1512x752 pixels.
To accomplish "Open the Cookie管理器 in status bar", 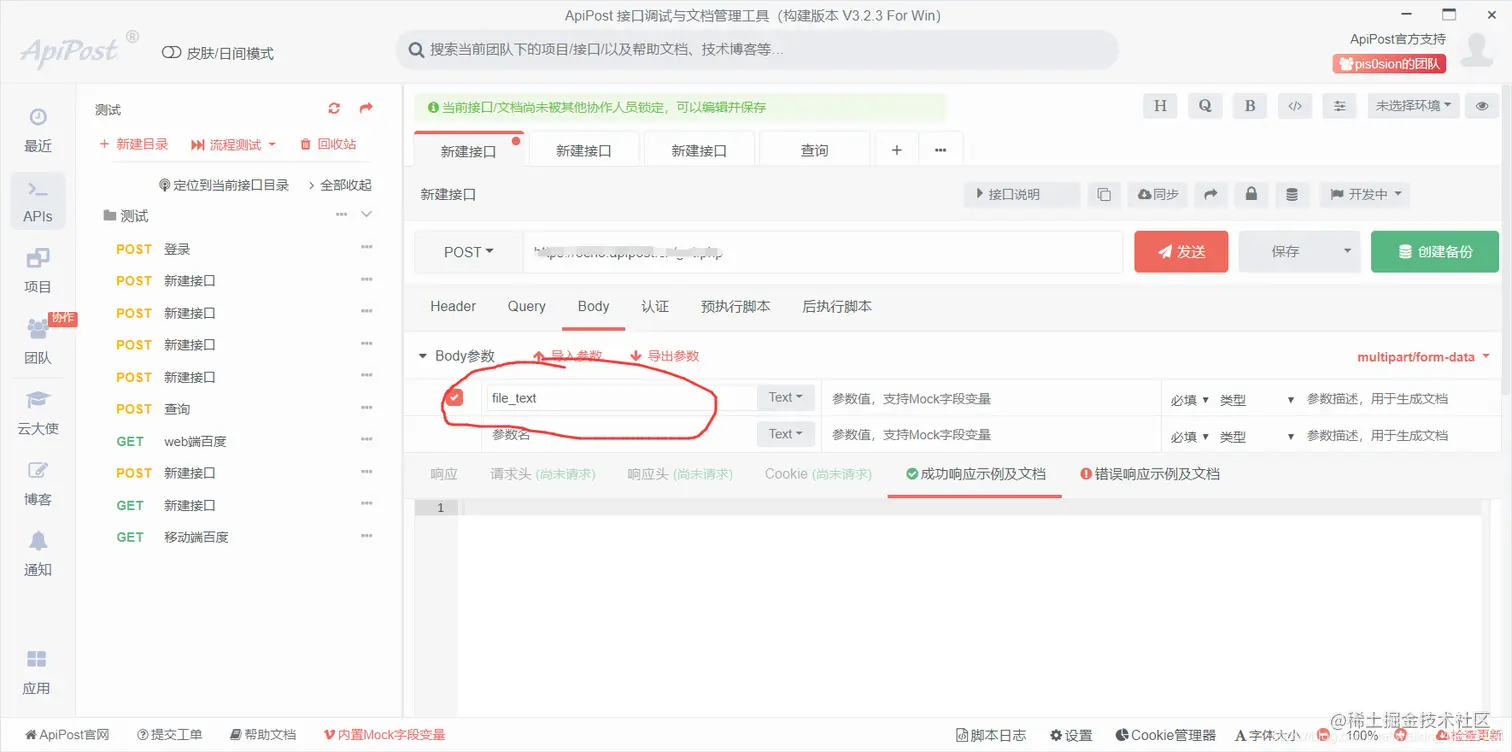I will coord(1165,735).
